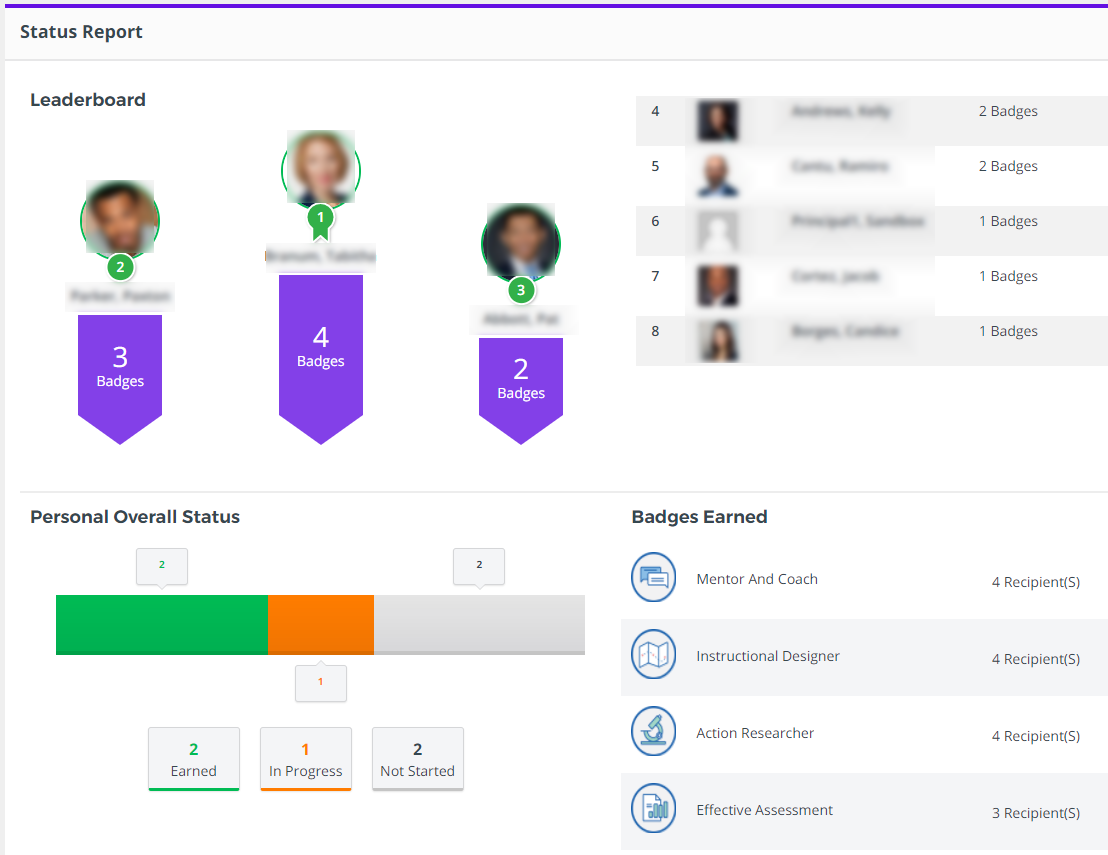Viewport: 1108px width, 855px height.
Task: Open the first place leader's profile photo
Action: click(320, 167)
